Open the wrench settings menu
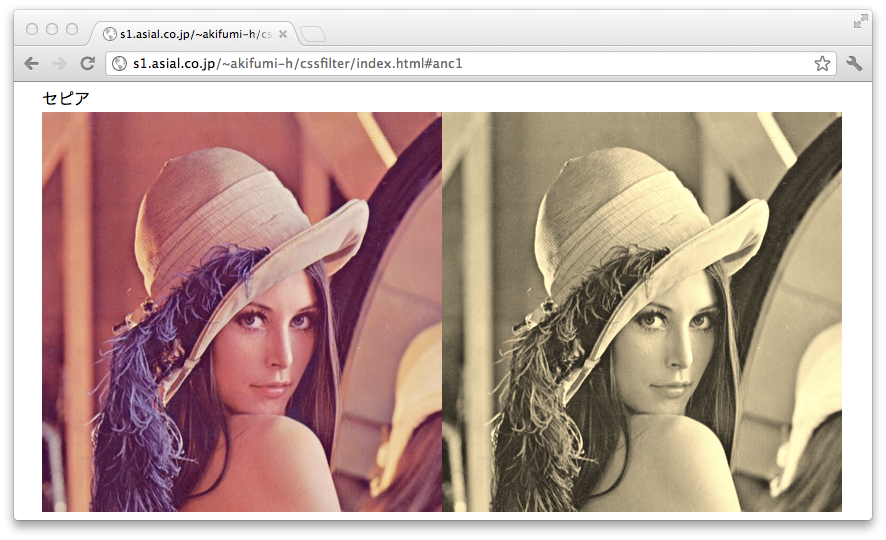Screen dimensions: 886x540 [854, 63]
